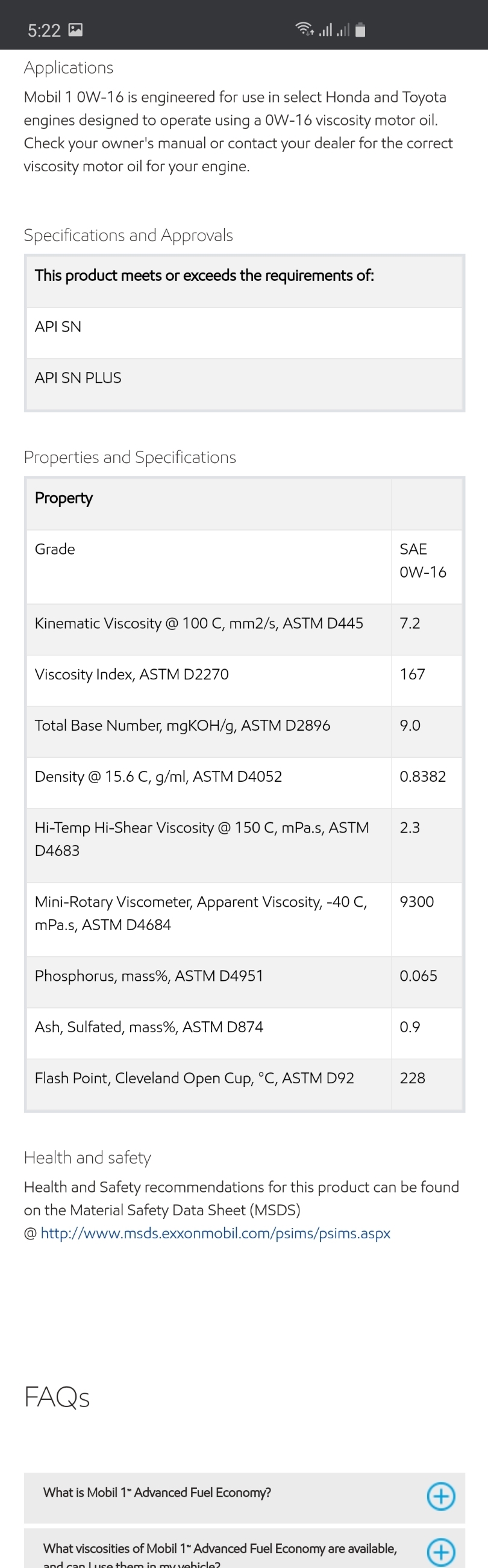Tap the first cellular signal strength icon

[325, 30]
